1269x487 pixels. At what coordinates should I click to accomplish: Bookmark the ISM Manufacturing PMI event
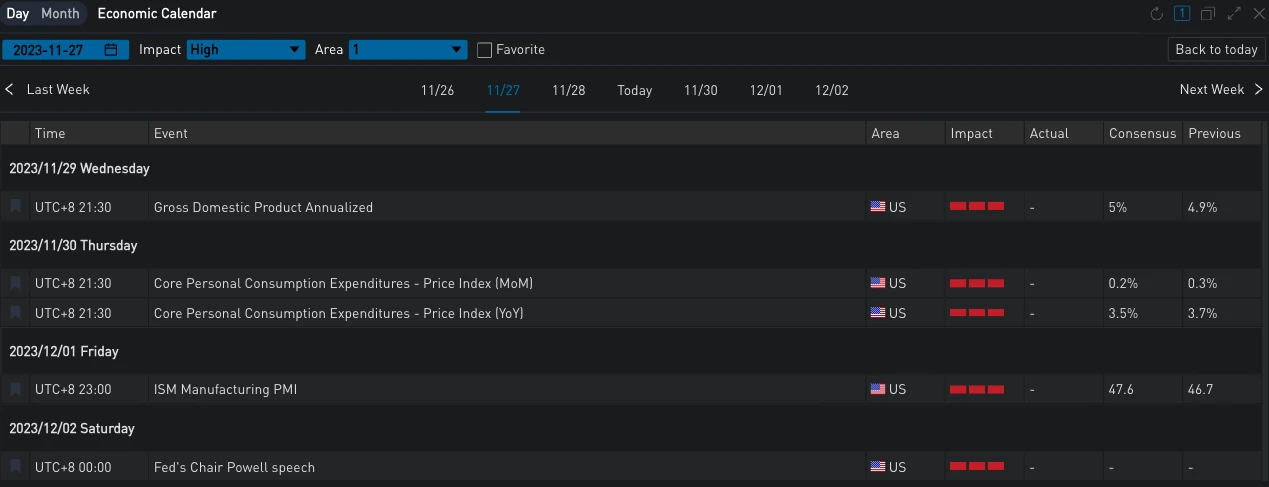click(15, 389)
